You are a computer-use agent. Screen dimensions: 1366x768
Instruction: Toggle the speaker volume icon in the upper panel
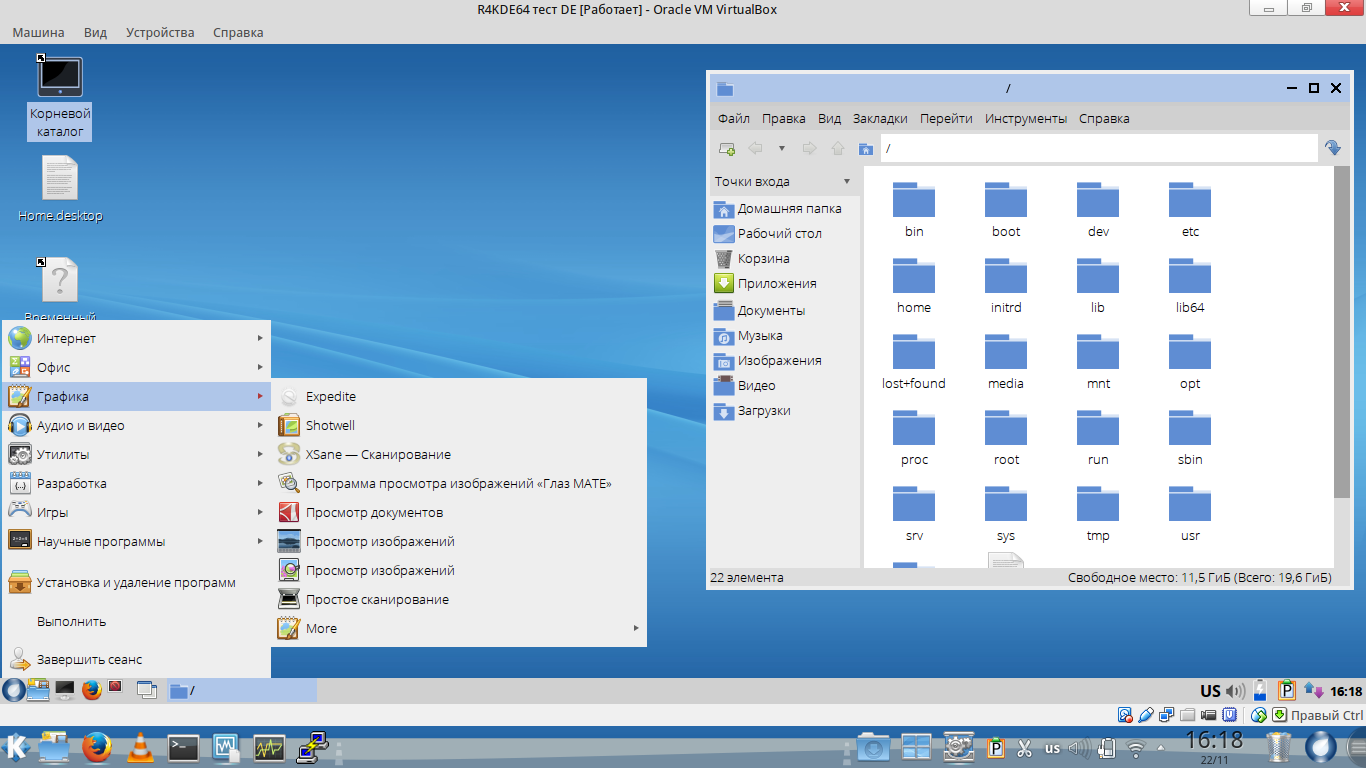(1236, 691)
